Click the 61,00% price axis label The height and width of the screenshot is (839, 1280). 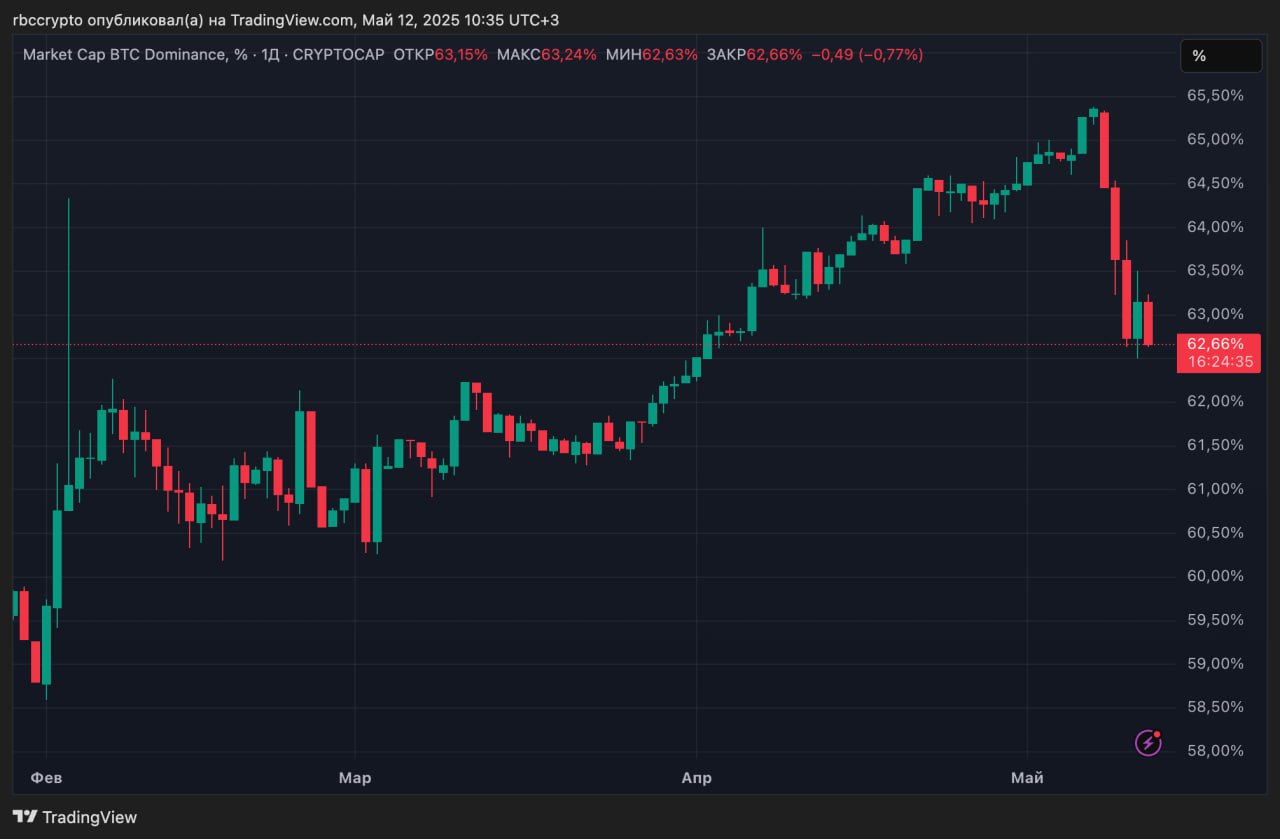1215,489
